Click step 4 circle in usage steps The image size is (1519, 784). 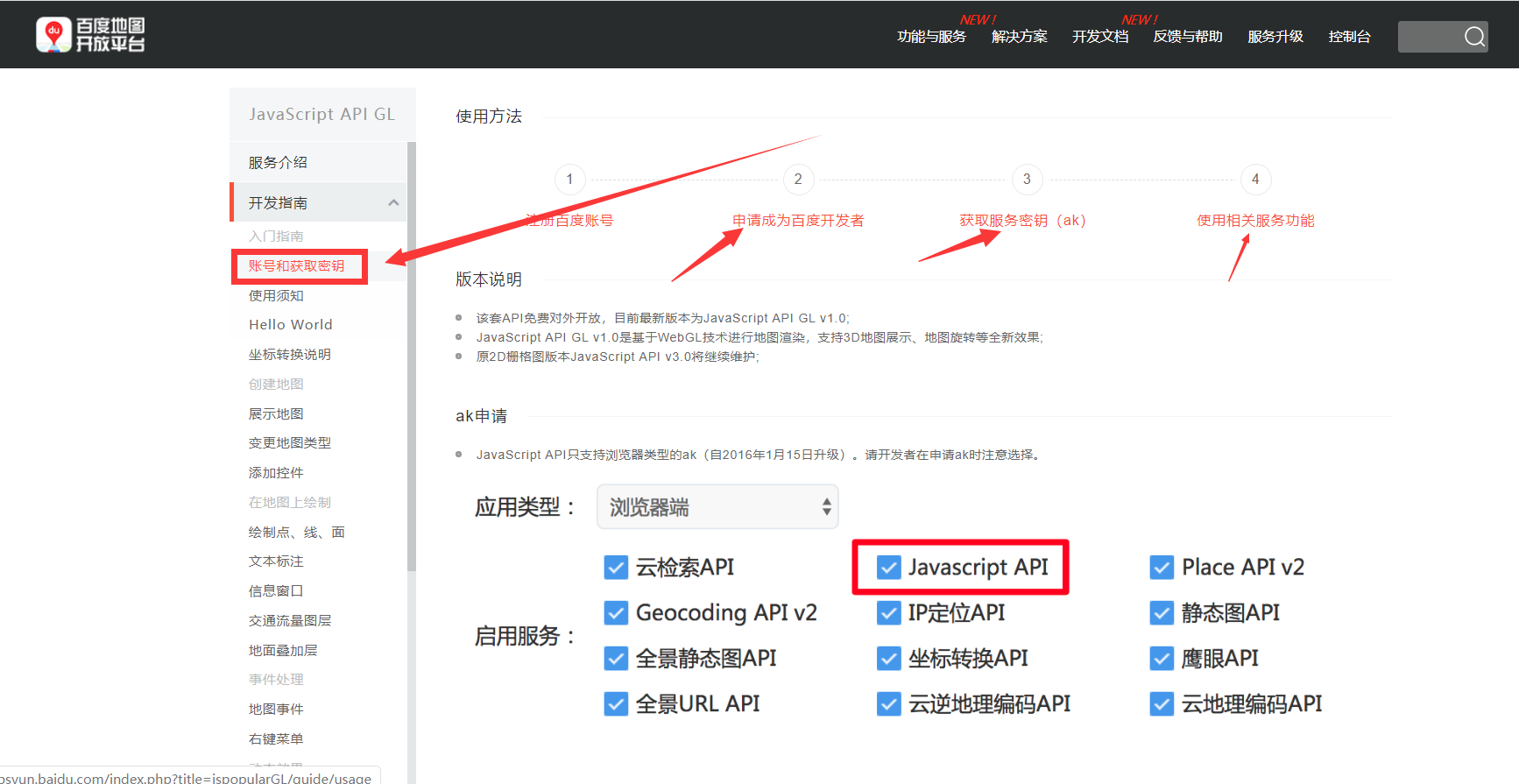tap(1255, 180)
